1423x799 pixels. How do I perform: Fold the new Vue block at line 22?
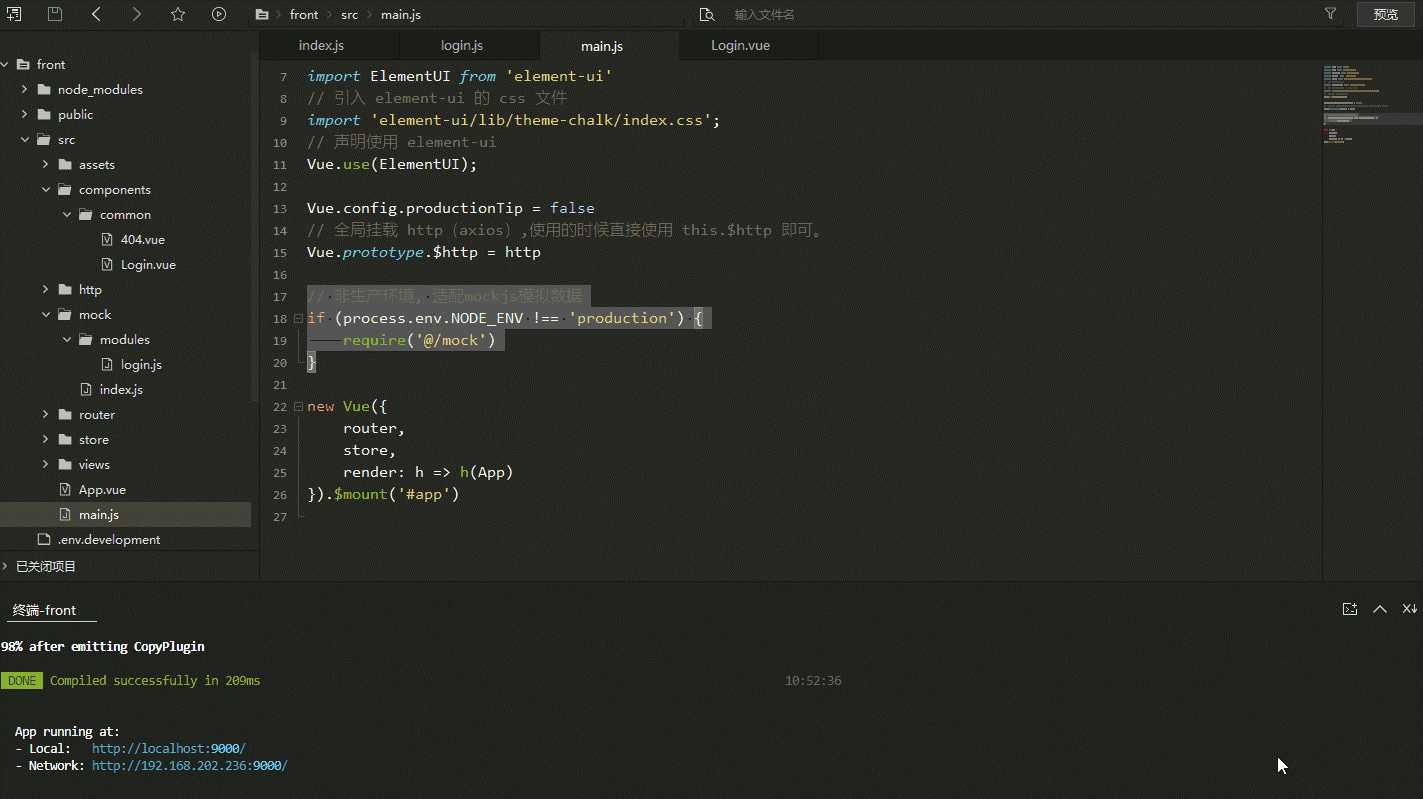(x=298, y=407)
